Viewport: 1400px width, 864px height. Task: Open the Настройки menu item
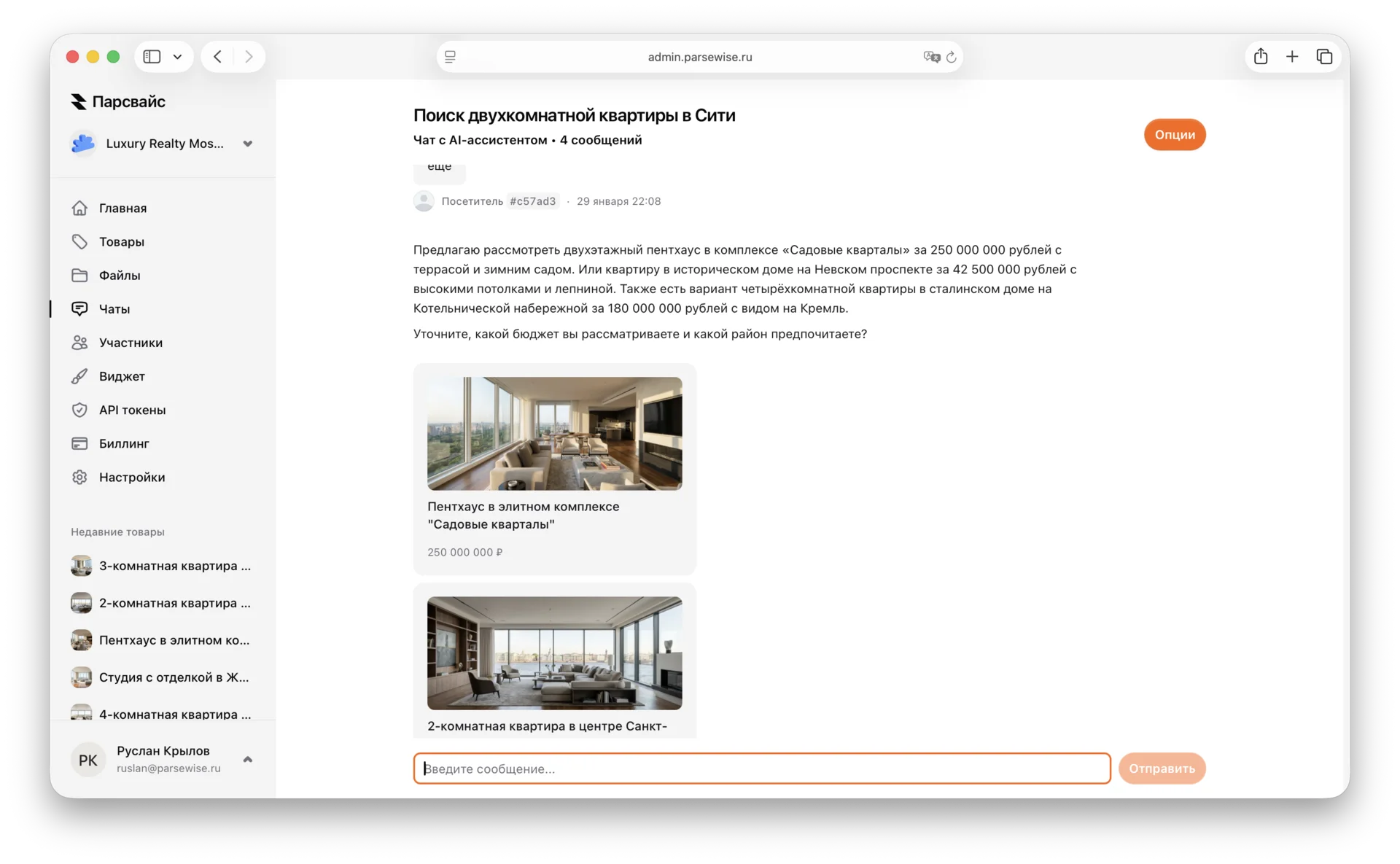[x=131, y=478]
